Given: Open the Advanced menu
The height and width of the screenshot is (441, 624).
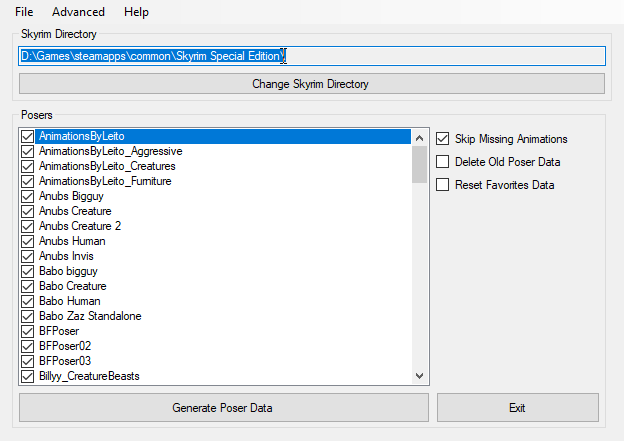Looking at the screenshot, I should (x=78, y=12).
